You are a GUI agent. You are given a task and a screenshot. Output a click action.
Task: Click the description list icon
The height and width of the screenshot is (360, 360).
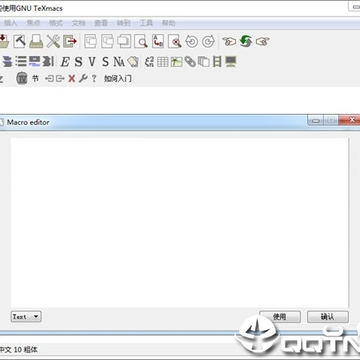pyautogui.click(x=34, y=61)
